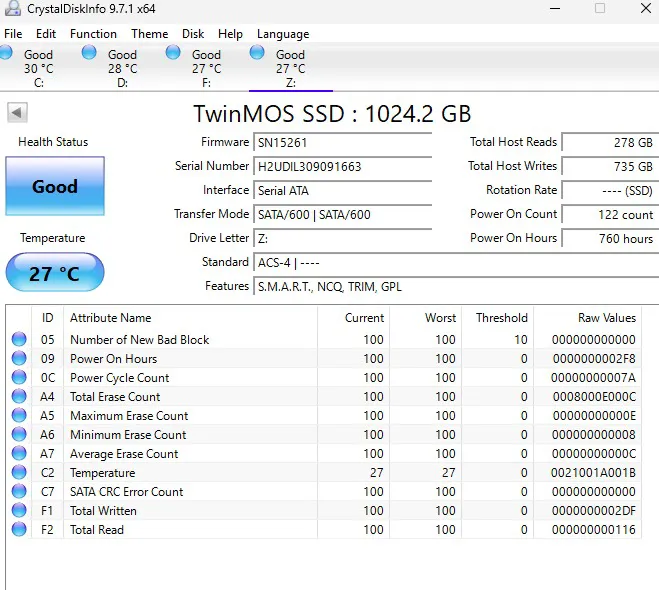Open the Language menu
The image size is (659, 590).
pos(283,34)
